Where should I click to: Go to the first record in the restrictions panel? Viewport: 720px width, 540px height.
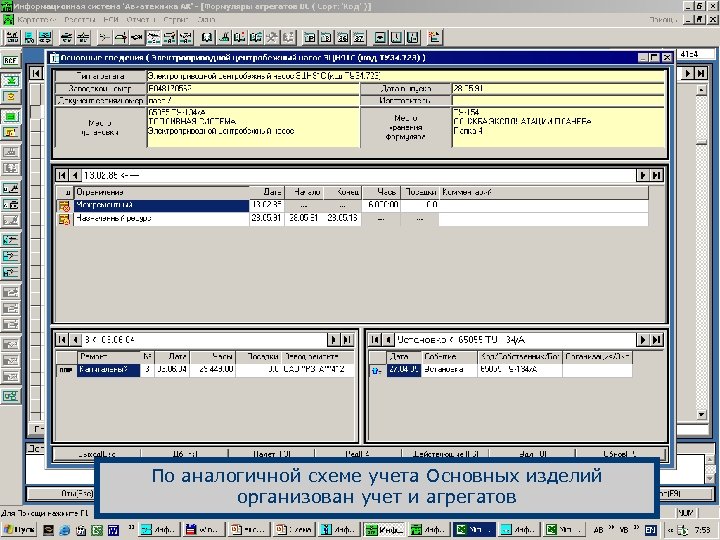click(x=62, y=175)
